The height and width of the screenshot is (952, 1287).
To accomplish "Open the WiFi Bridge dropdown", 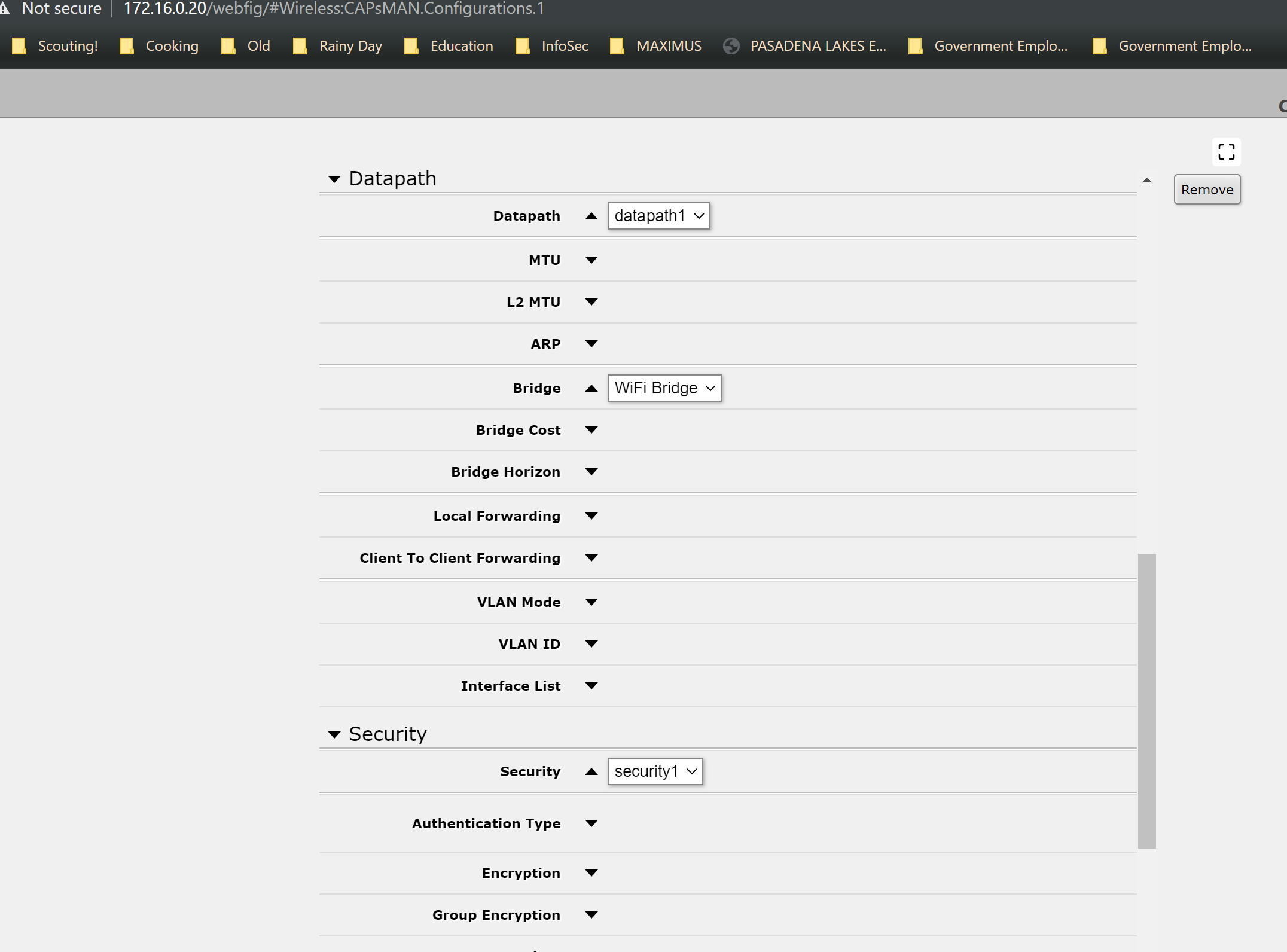I will point(664,388).
